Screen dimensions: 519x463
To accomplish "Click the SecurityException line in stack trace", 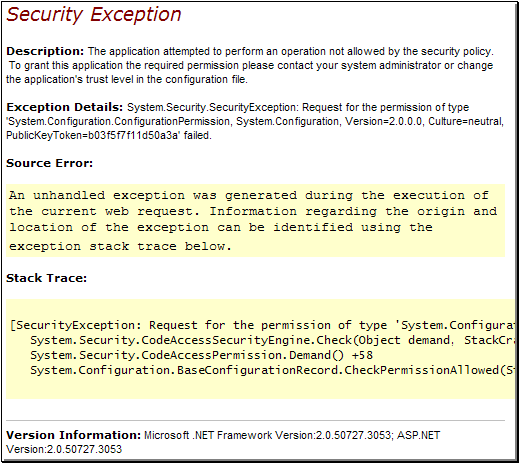I will pos(263,325).
